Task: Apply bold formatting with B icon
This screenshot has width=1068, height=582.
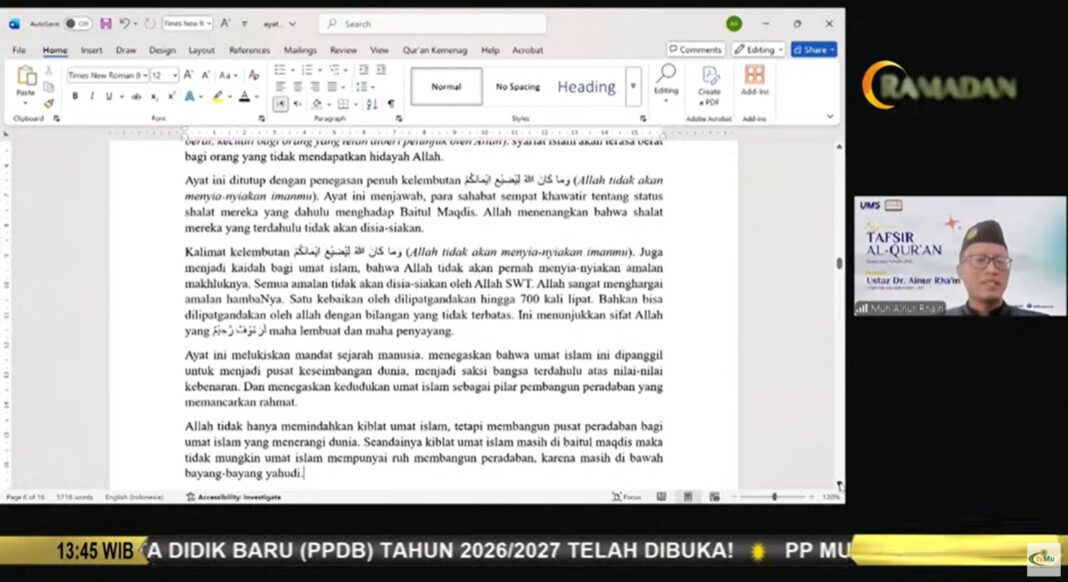Action: tap(76, 96)
